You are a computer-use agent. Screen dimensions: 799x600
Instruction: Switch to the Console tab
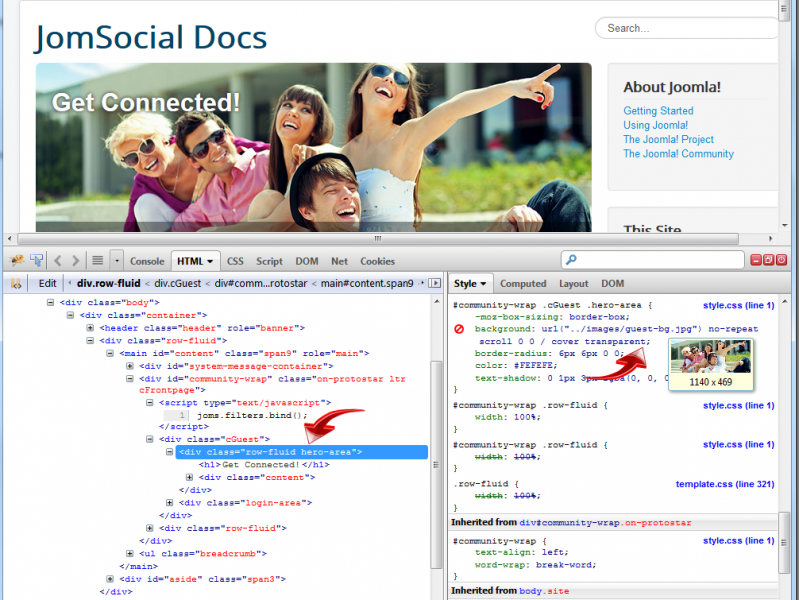tap(147, 261)
